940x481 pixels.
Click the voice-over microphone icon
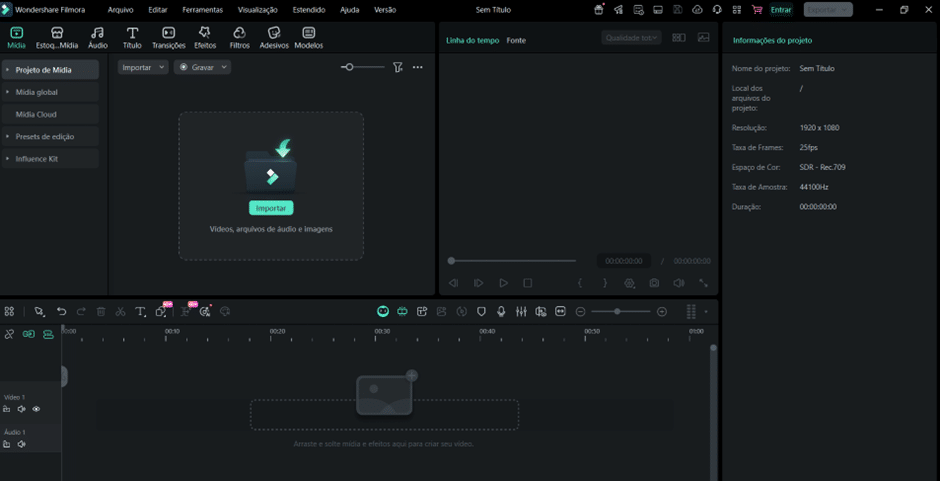click(501, 312)
